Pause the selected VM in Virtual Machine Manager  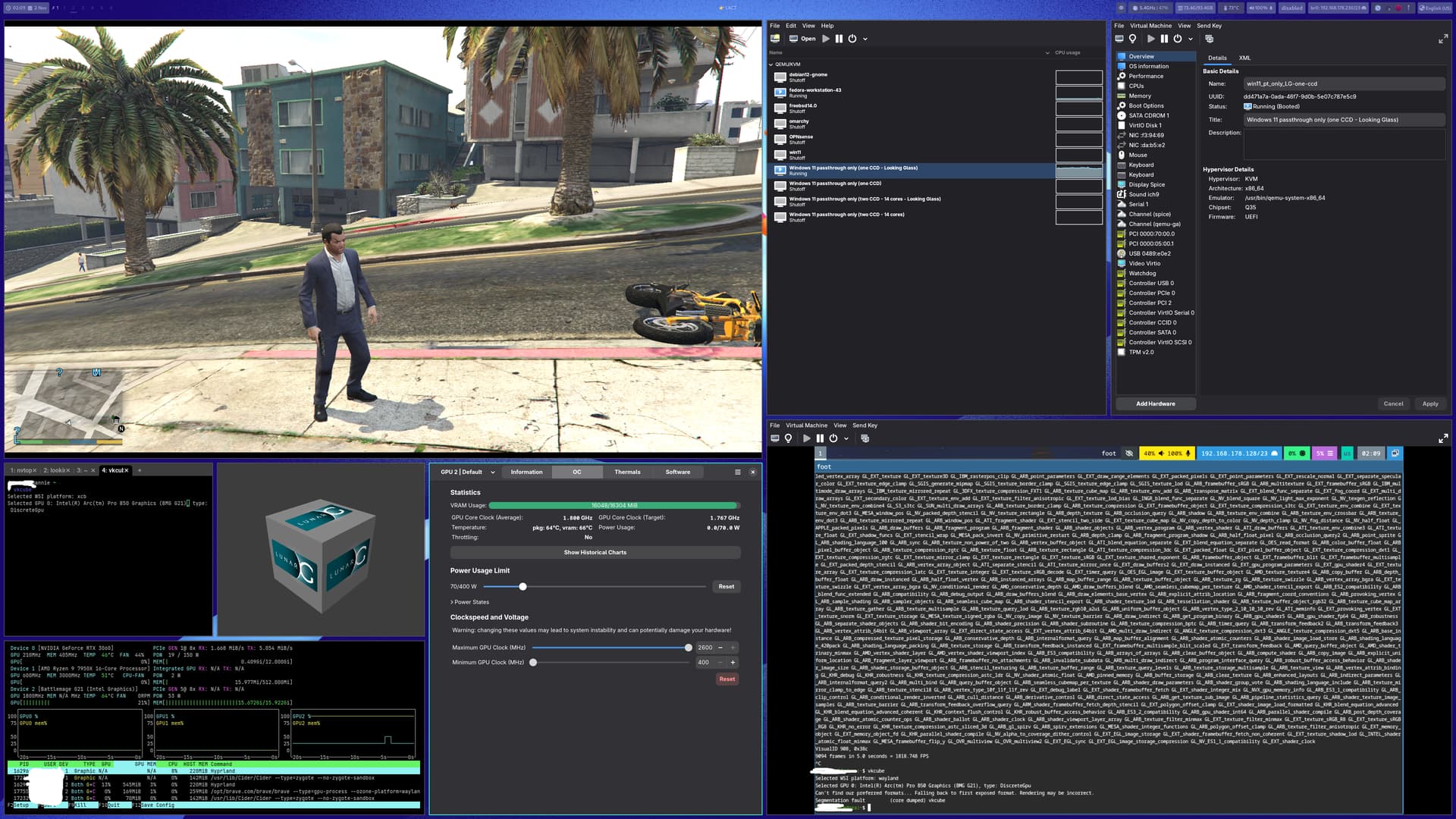coord(839,39)
